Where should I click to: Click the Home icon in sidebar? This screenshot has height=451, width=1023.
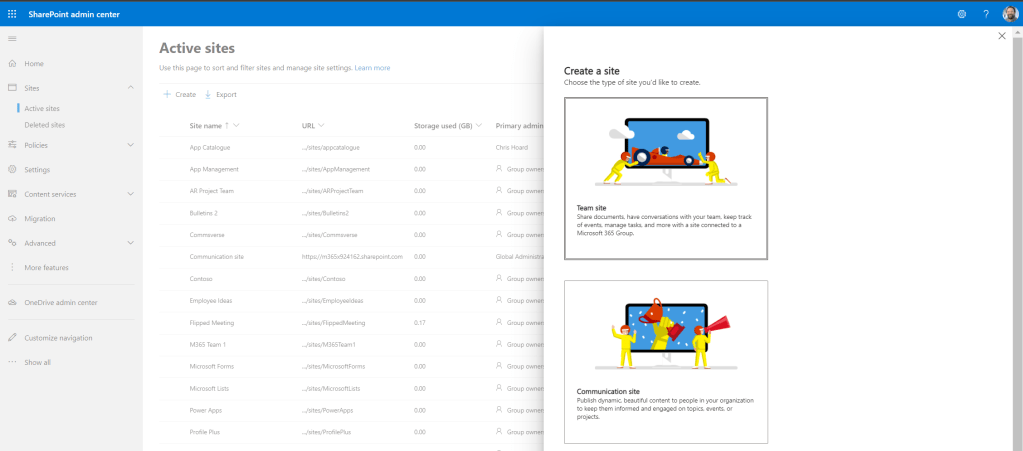coord(12,64)
